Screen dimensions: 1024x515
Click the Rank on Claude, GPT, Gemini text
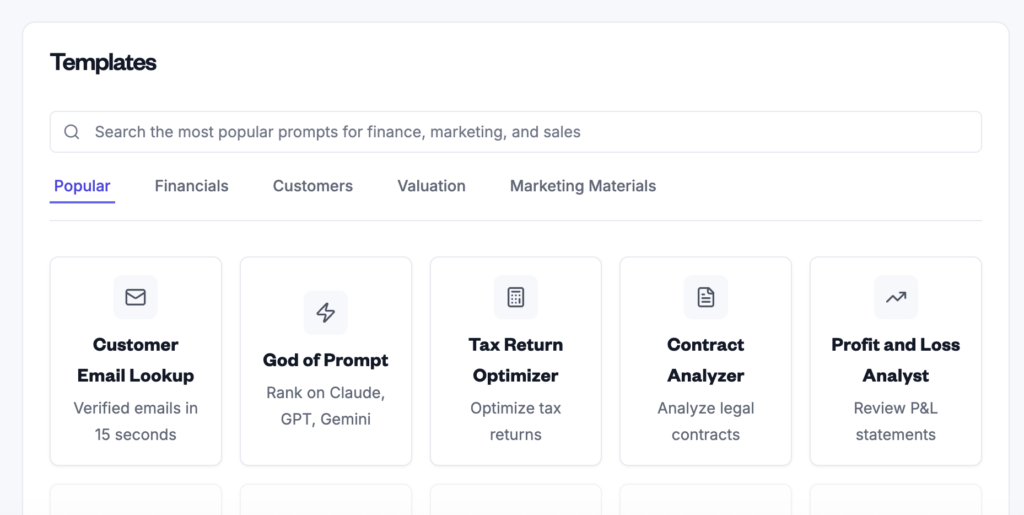pos(326,405)
